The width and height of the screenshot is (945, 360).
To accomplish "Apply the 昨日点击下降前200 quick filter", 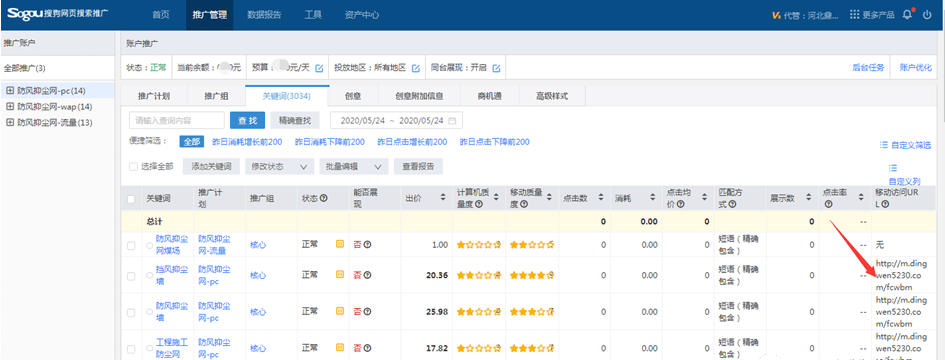I will pos(494,142).
